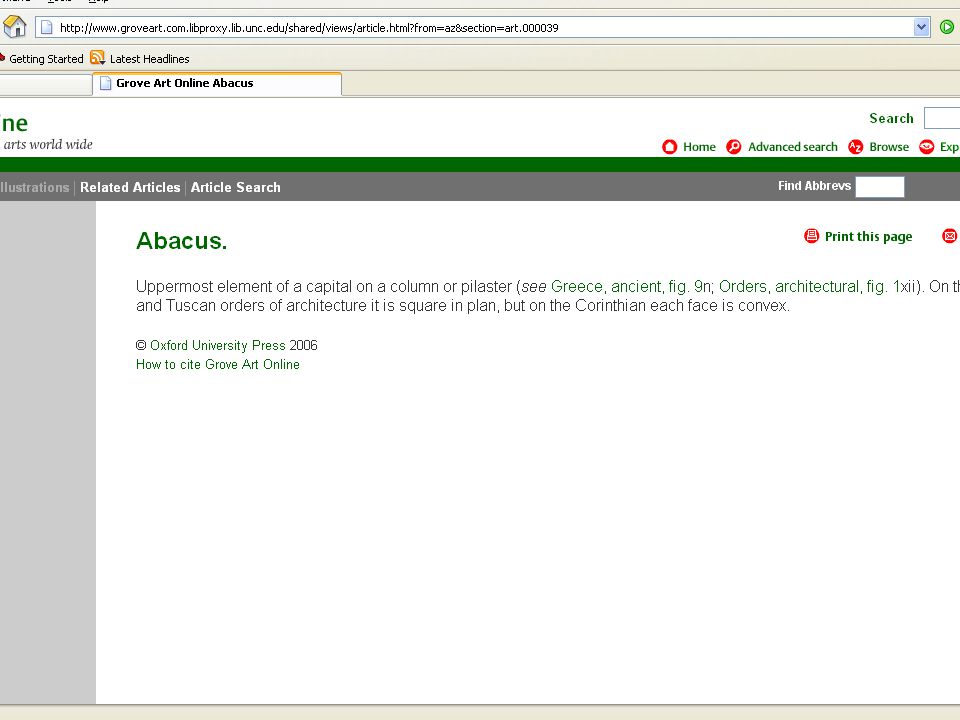Viewport: 960px width, 720px height.
Task: Click the URL address field
Action: pyautogui.click(x=484, y=28)
